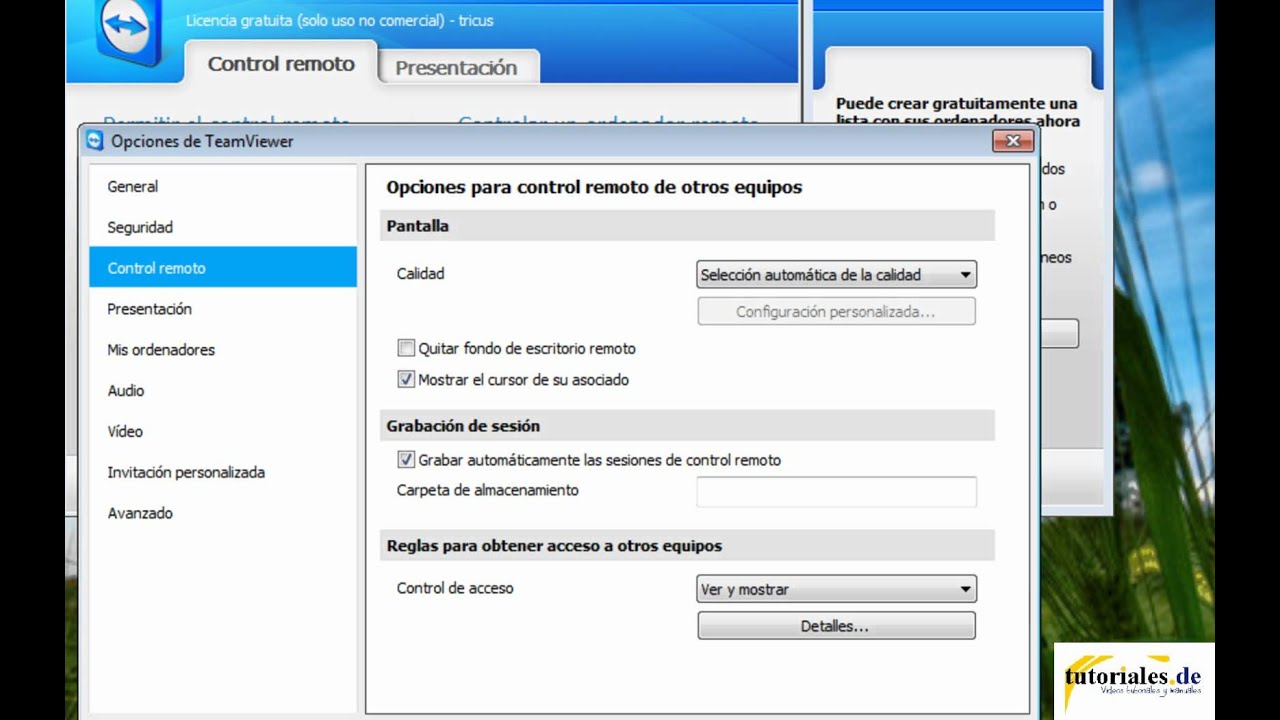Screen dimensions: 1280x720
Task: Open the Audio options category
Action: pos(223,391)
